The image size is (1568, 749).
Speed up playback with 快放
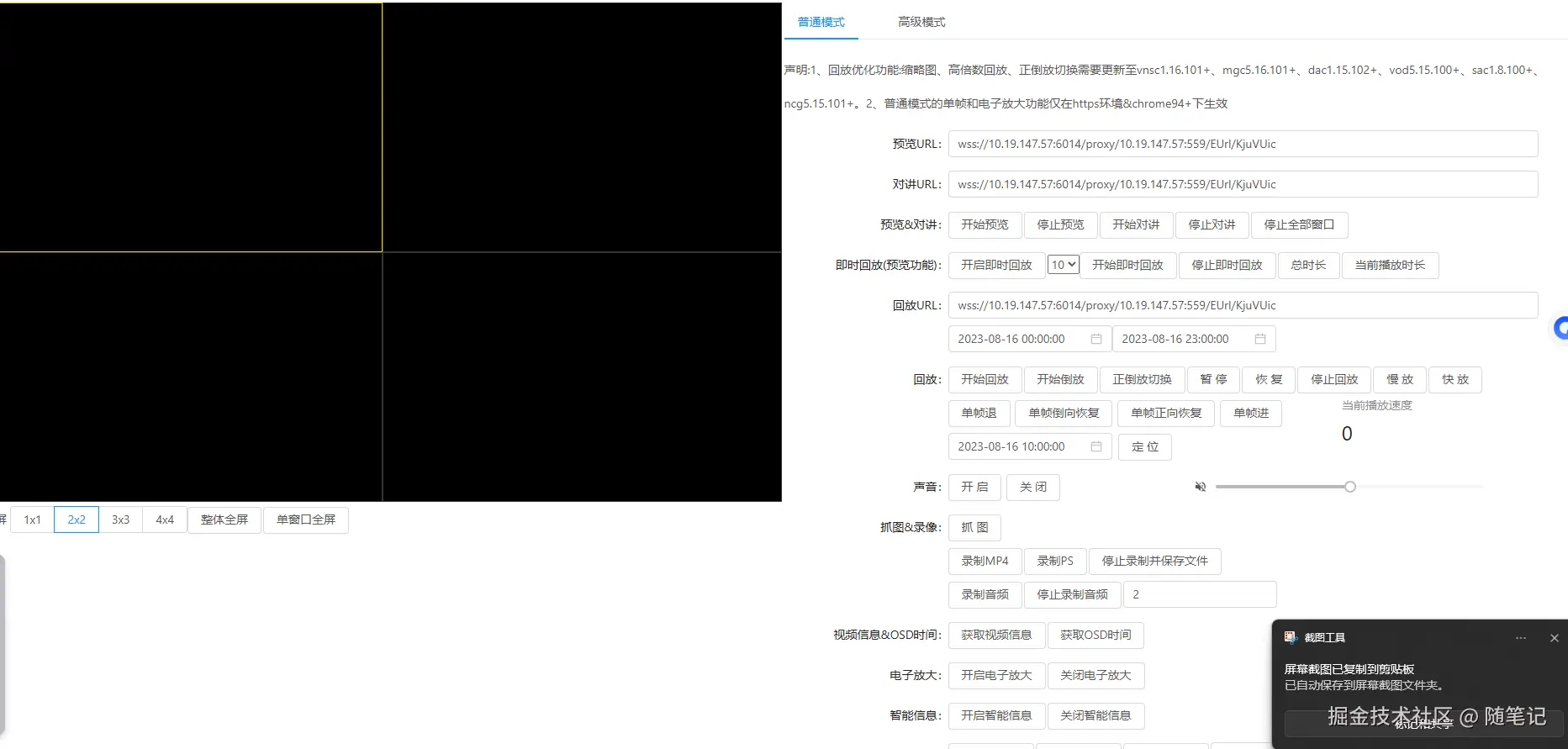click(1456, 379)
